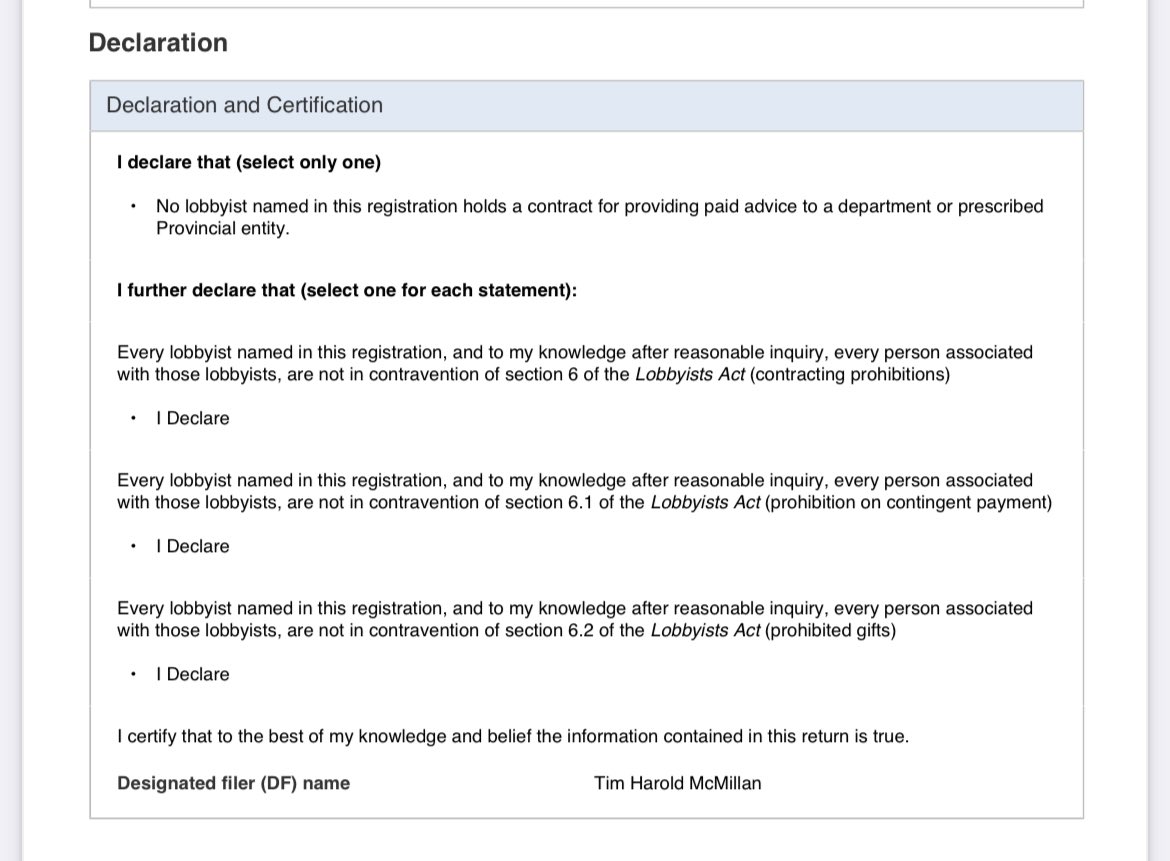
Task: Click the section 6 contracting prohibitions statement
Action: 575,363
